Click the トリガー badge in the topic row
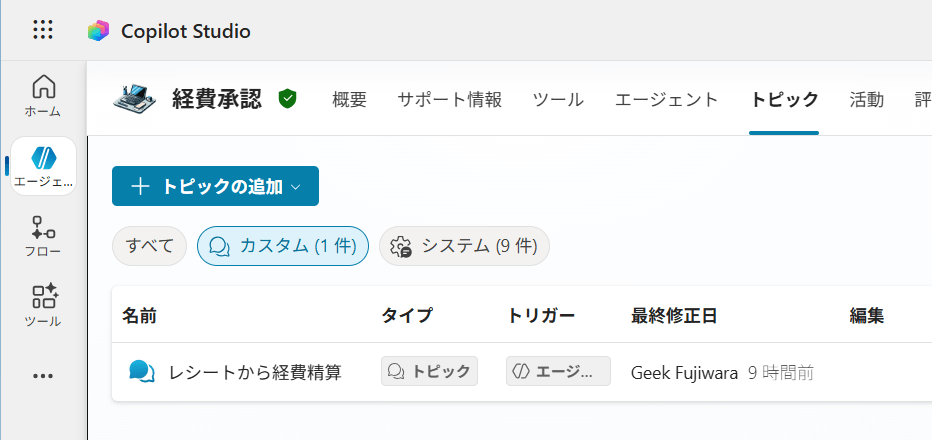 (x=558, y=372)
